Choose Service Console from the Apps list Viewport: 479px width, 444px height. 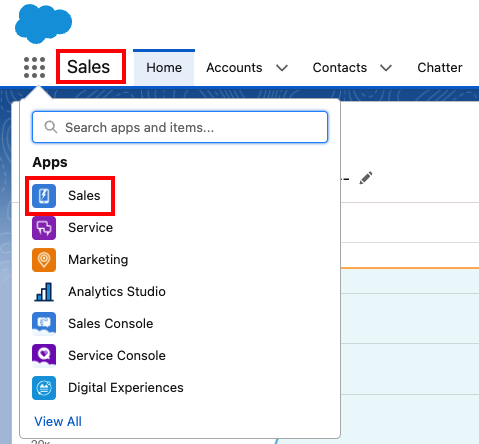coord(117,356)
